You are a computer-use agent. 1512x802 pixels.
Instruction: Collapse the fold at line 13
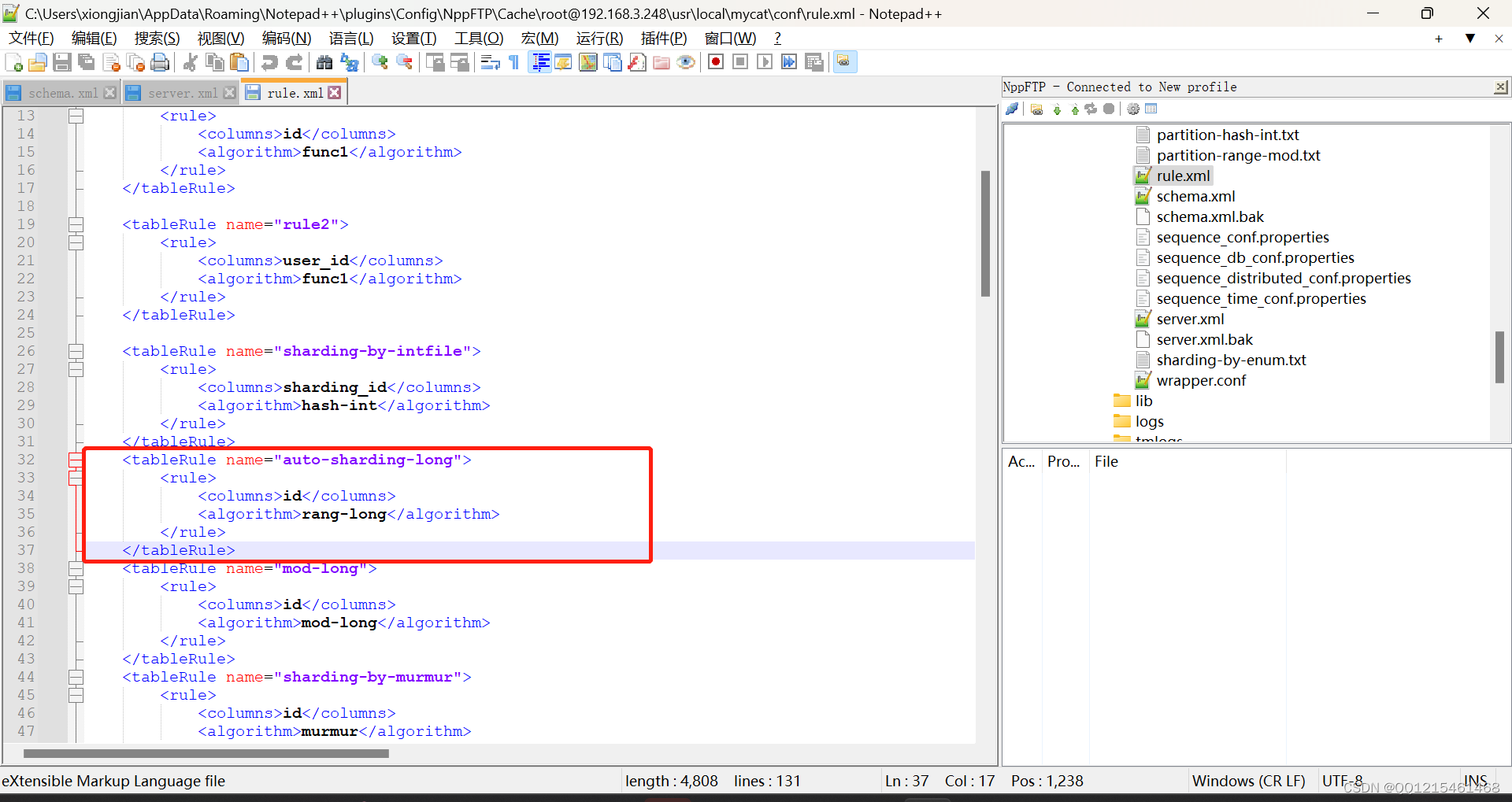76,116
